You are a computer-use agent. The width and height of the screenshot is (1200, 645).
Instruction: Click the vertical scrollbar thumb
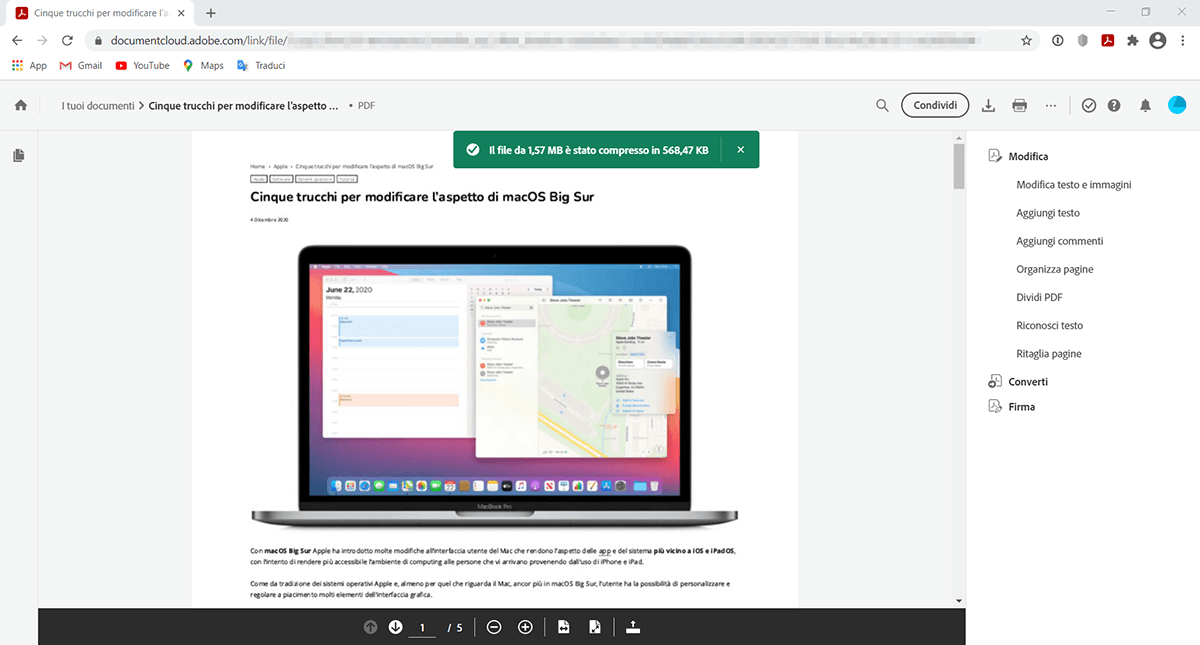click(x=959, y=165)
